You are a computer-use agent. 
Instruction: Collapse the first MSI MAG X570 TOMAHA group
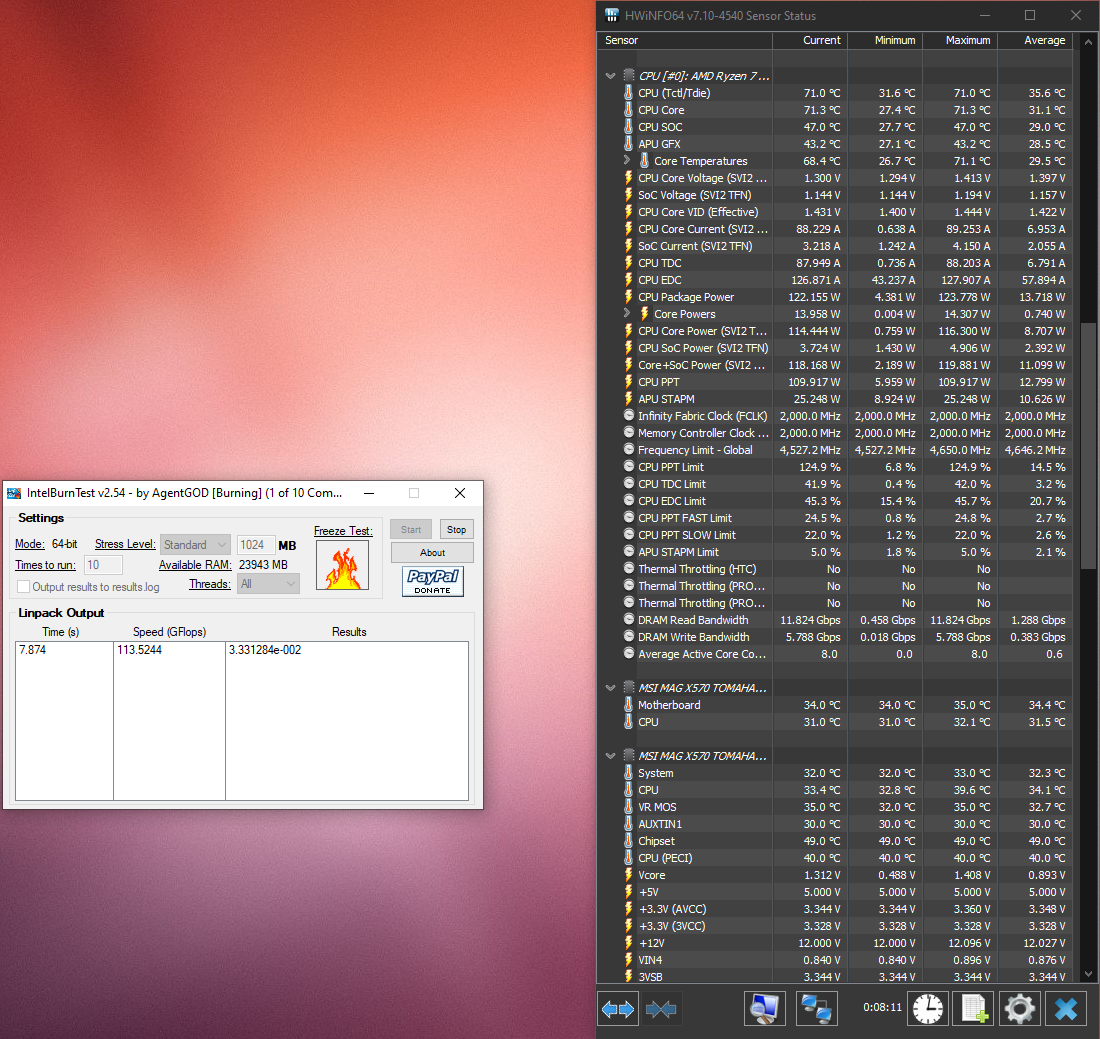click(610, 688)
